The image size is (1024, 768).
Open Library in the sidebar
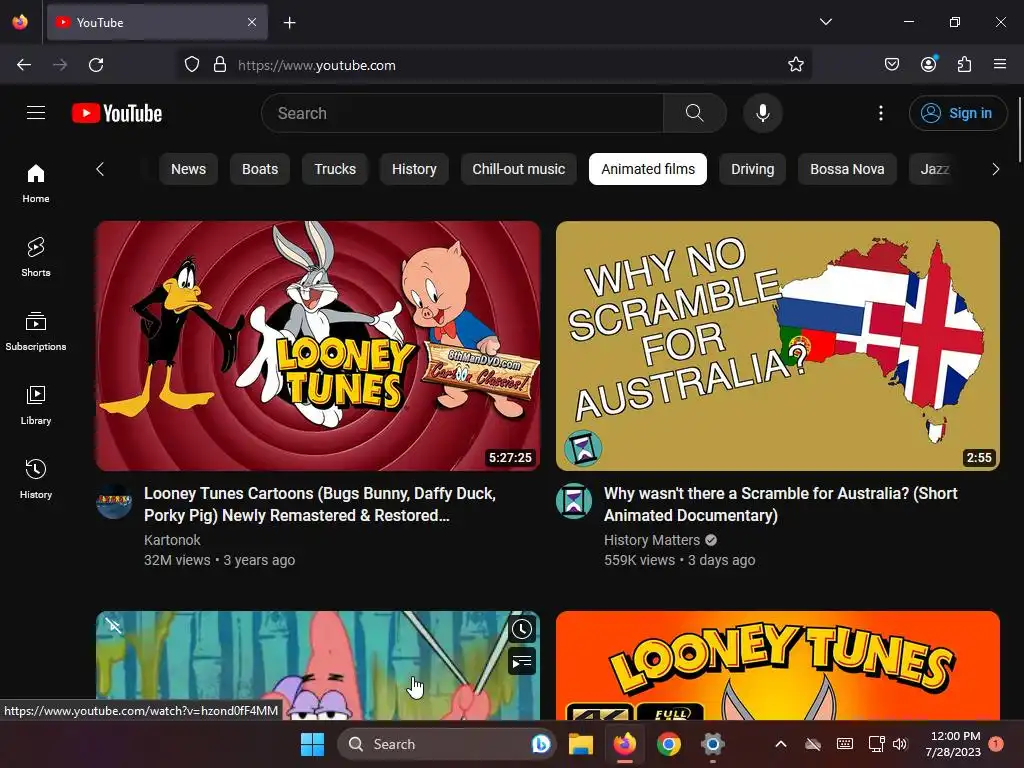(36, 405)
